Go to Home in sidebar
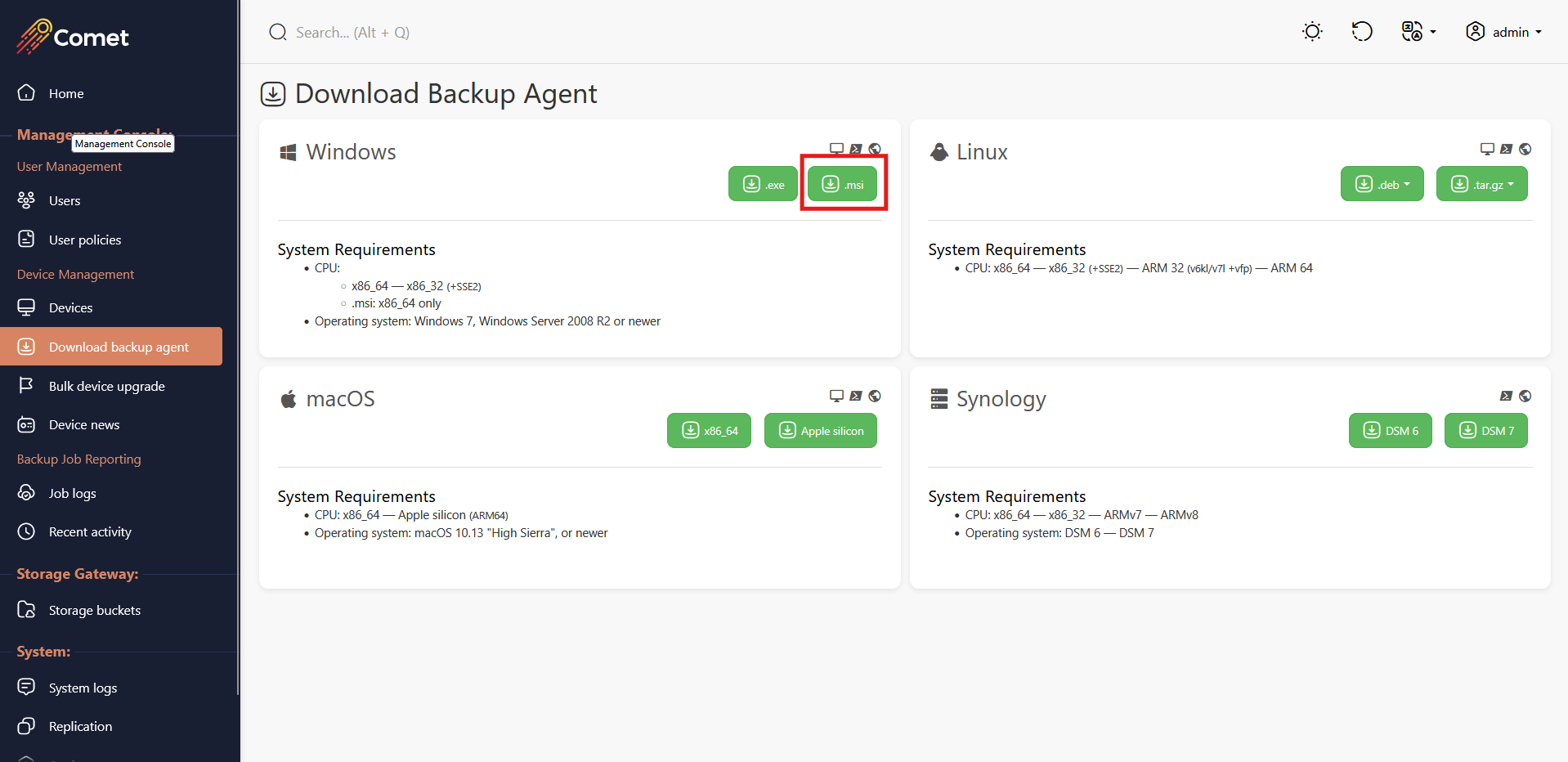Image resolution: width=1568 pixels, height=762 pixels. point(65,93)
